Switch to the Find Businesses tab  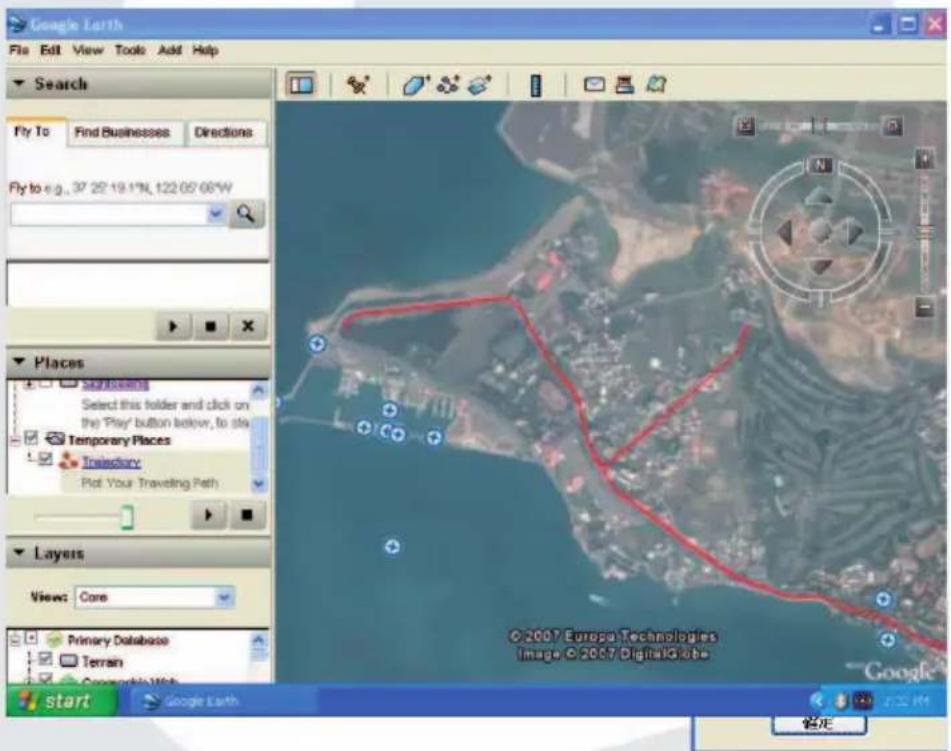(x=122, y=132)
